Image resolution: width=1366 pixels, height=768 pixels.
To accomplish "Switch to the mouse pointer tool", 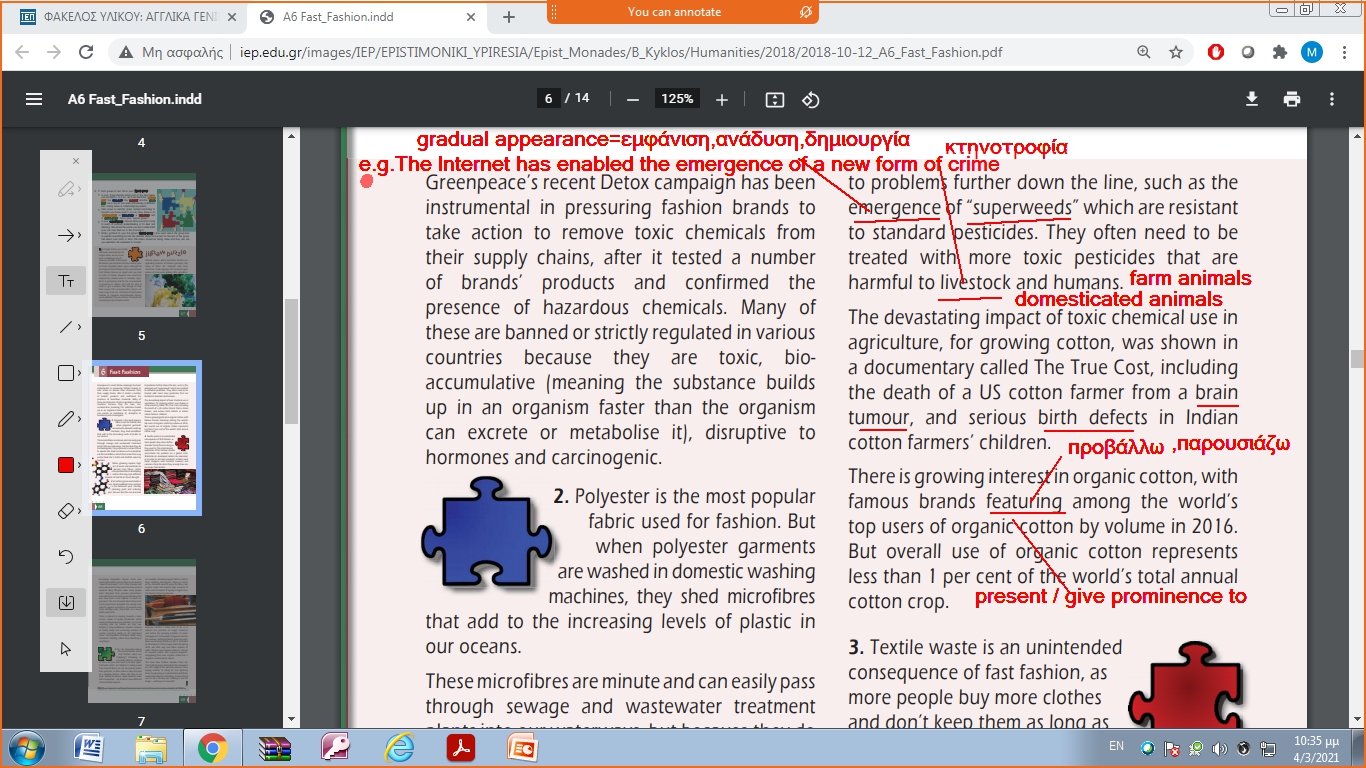I will (65, 649).
